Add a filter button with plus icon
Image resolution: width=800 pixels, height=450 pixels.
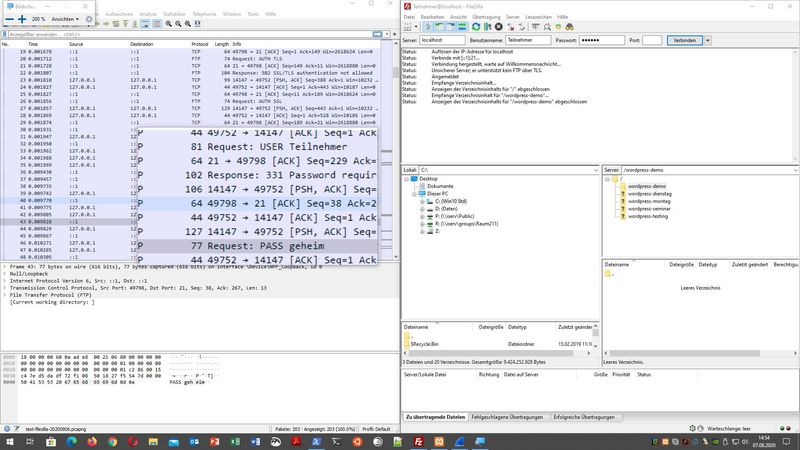click(x=394, y=34)
